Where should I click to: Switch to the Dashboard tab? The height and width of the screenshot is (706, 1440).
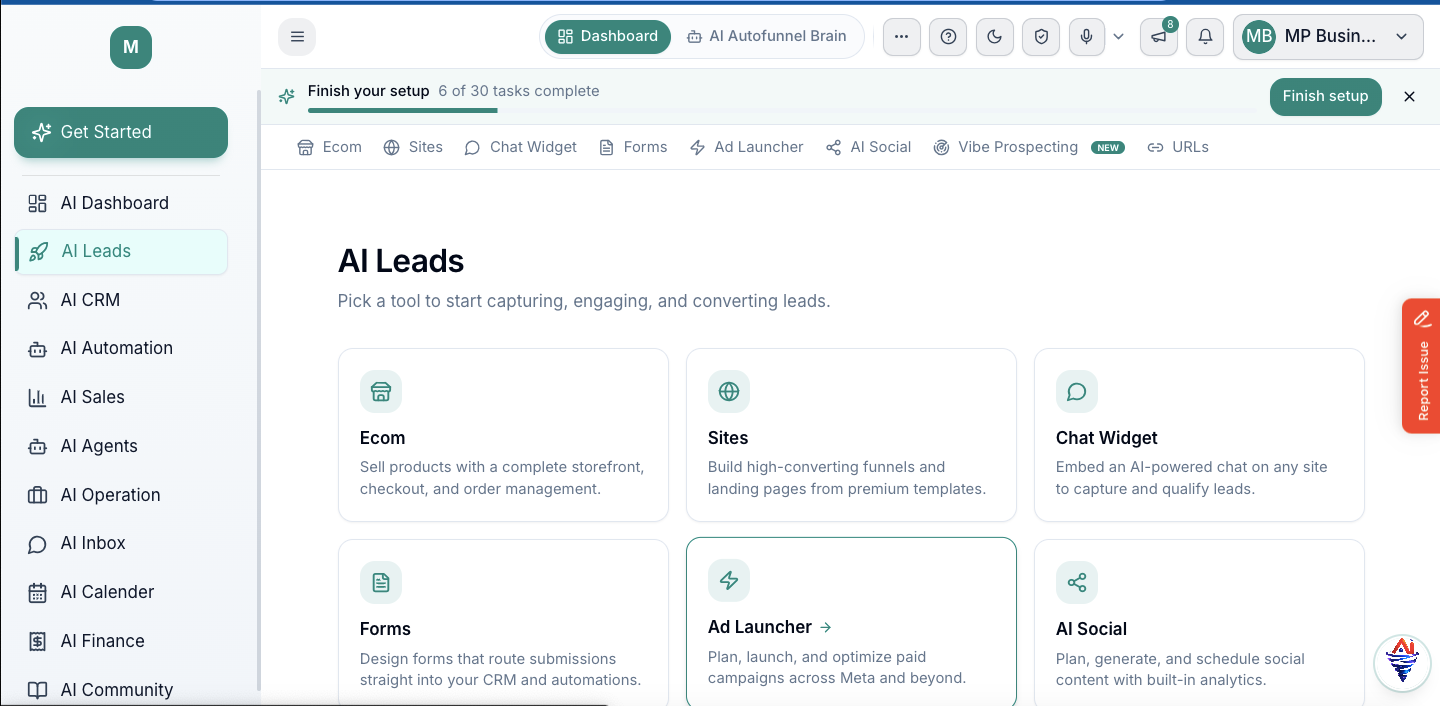click(608, 36)
